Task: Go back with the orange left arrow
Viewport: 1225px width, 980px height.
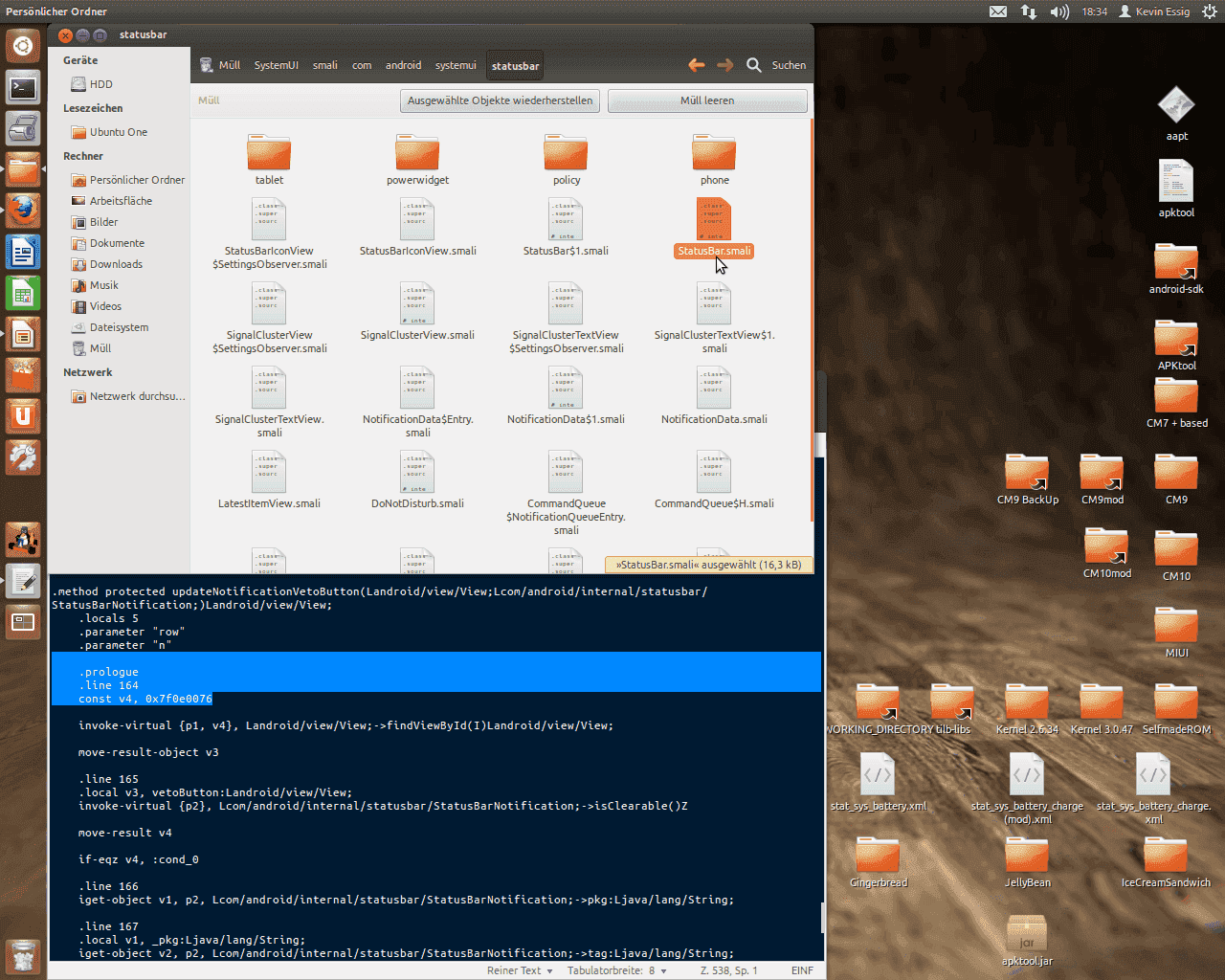Action: (697, 65)
